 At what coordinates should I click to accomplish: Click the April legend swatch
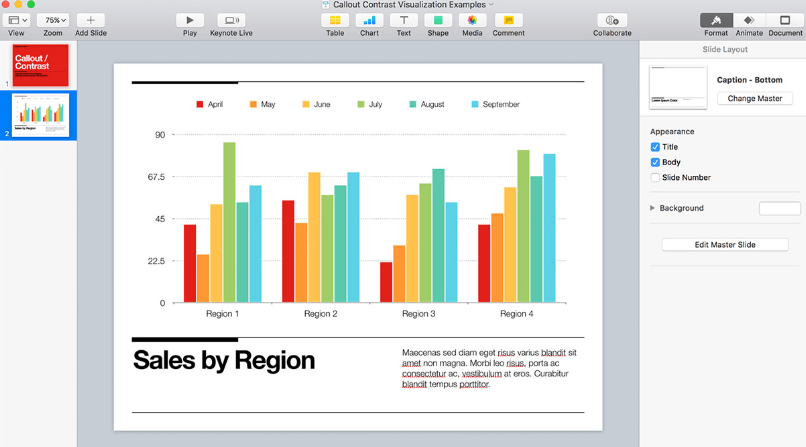[200, 104]
